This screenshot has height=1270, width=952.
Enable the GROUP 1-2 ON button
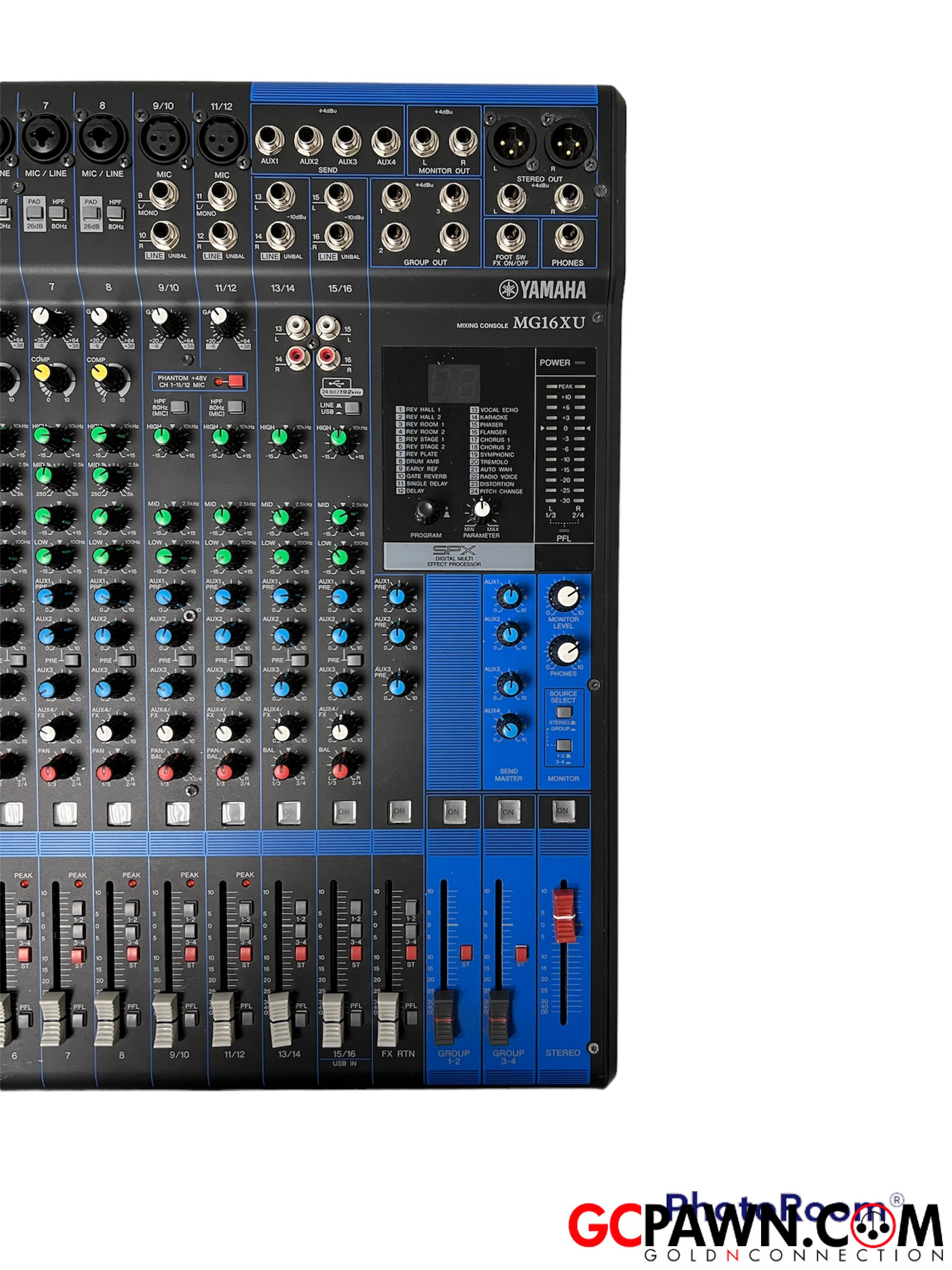[453, 811]
